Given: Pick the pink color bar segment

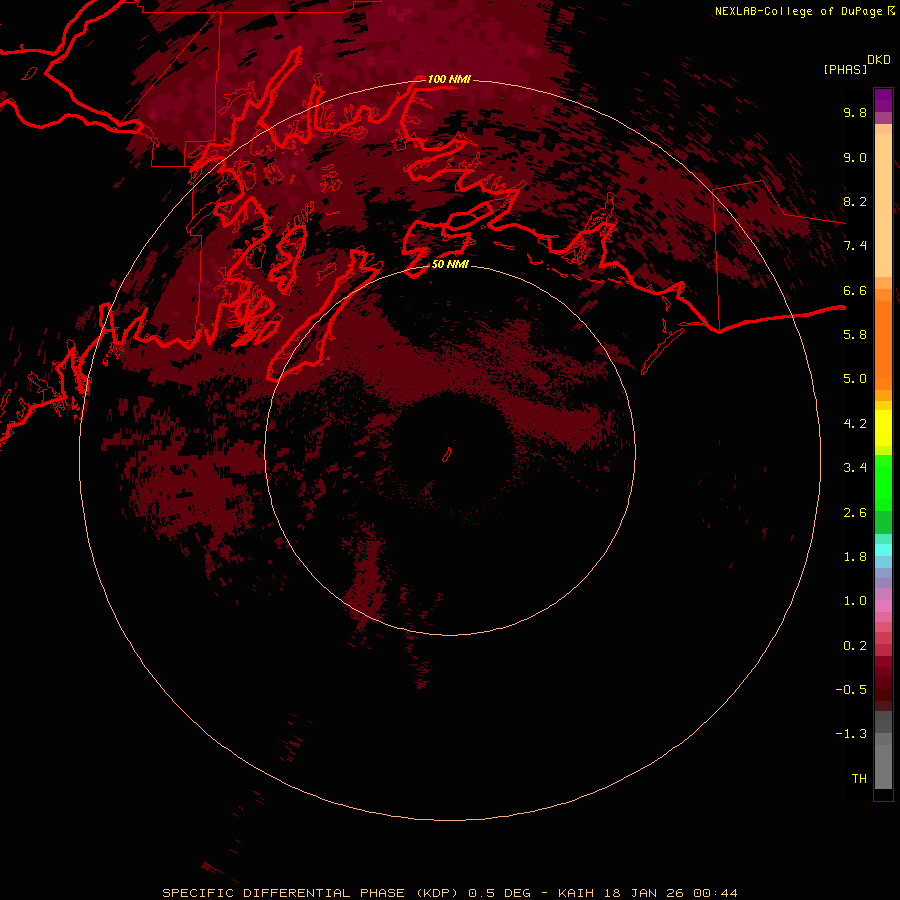Looking at the screenshot, I should 883,606.
